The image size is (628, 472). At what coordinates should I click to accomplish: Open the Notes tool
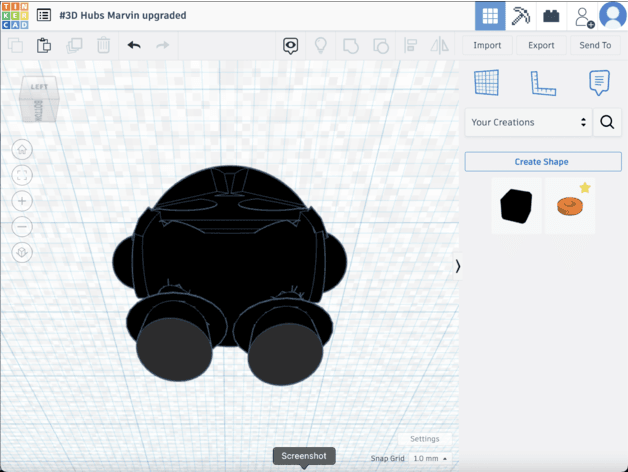point(599,83)
